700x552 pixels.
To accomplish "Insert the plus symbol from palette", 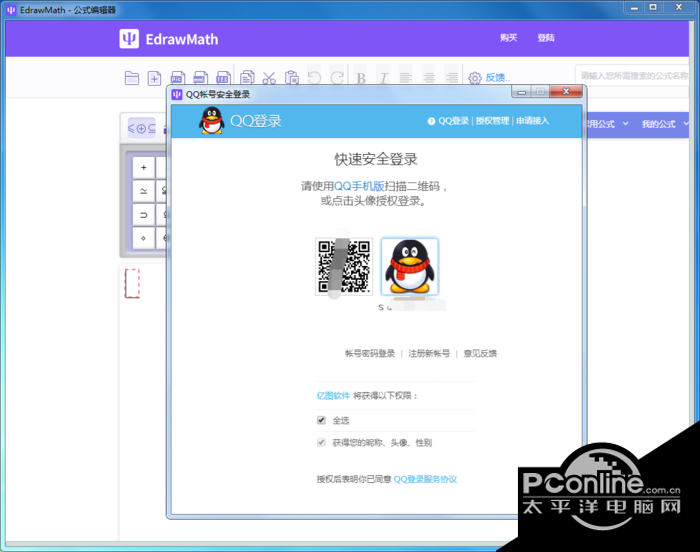I will coord(143,167).
